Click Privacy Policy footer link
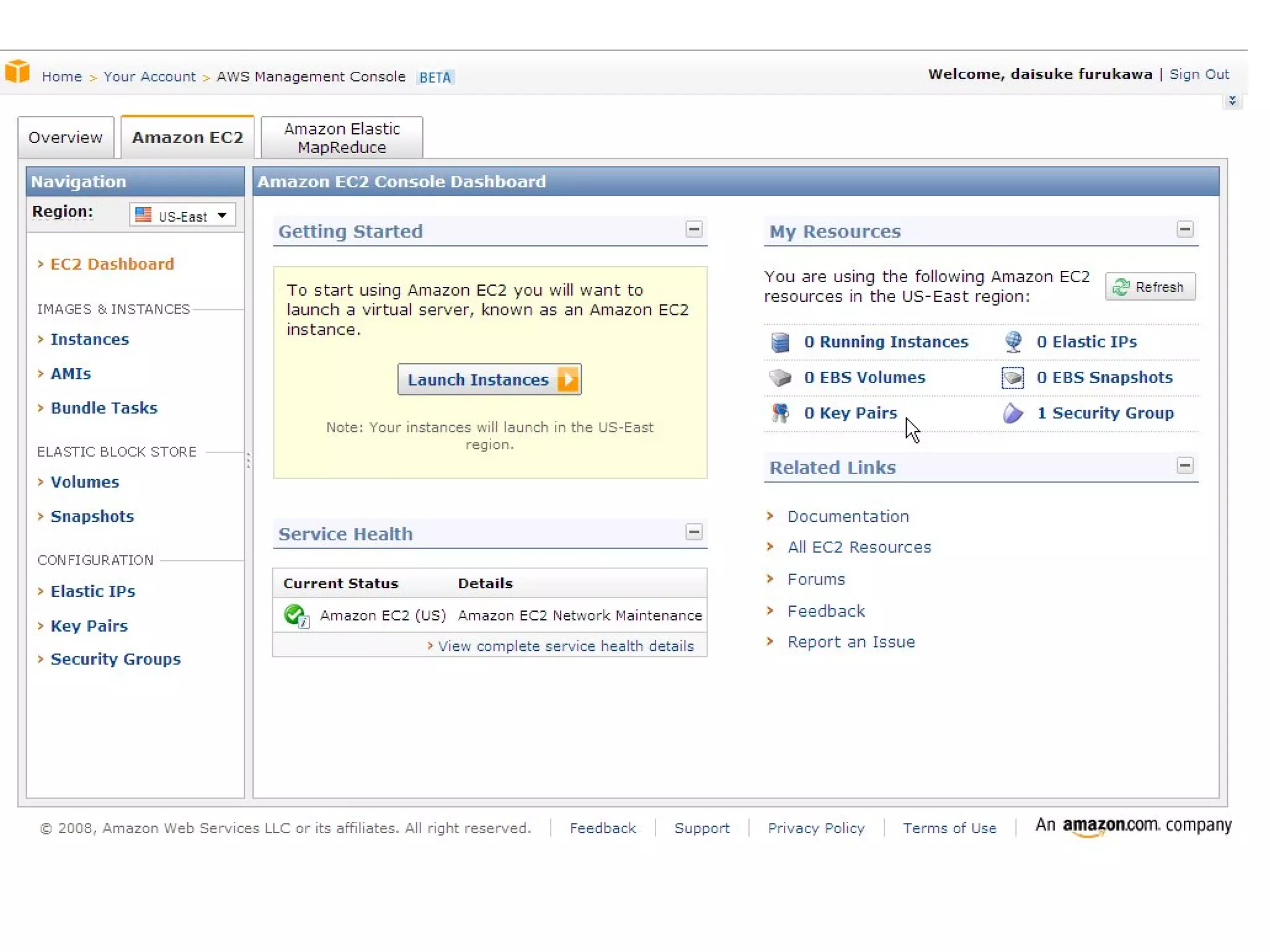This screenshot has width=1270, height=952. [816, 828]
